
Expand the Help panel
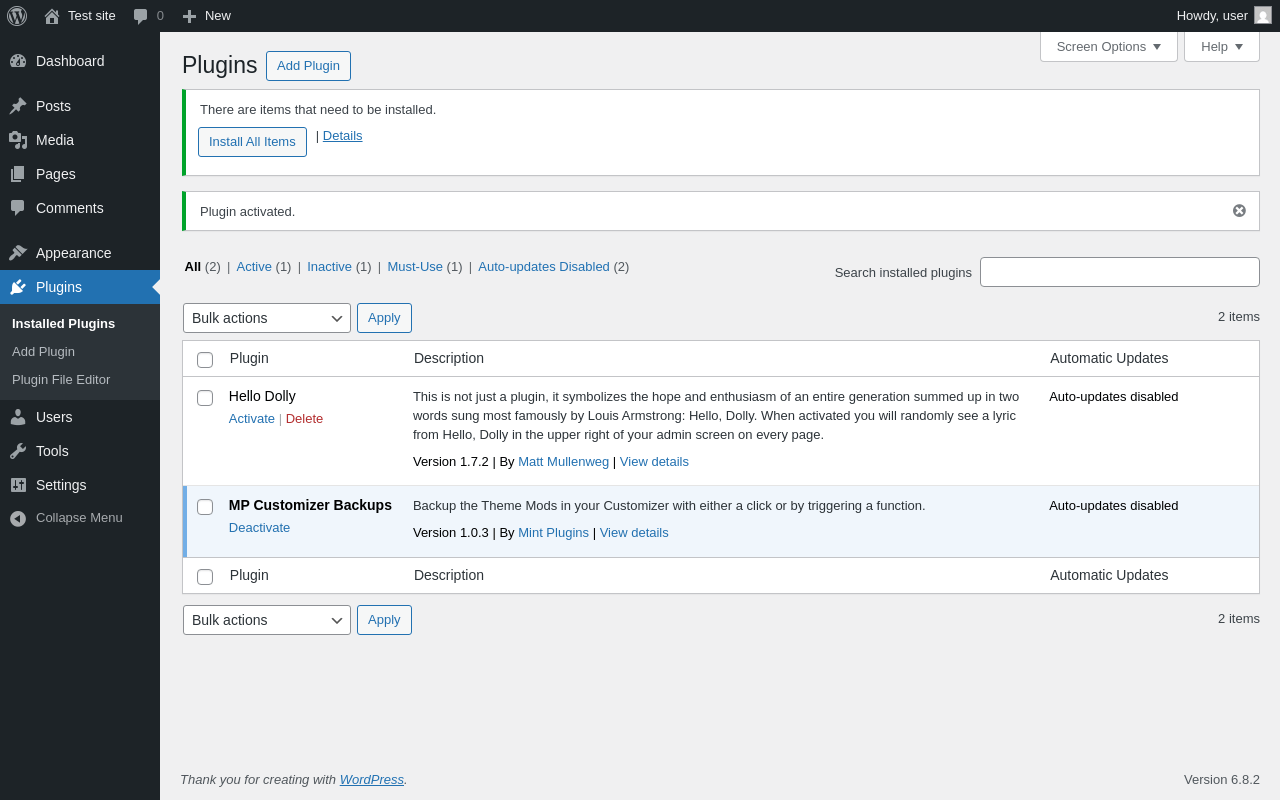pyautogui.click(x=1222, y=46)
